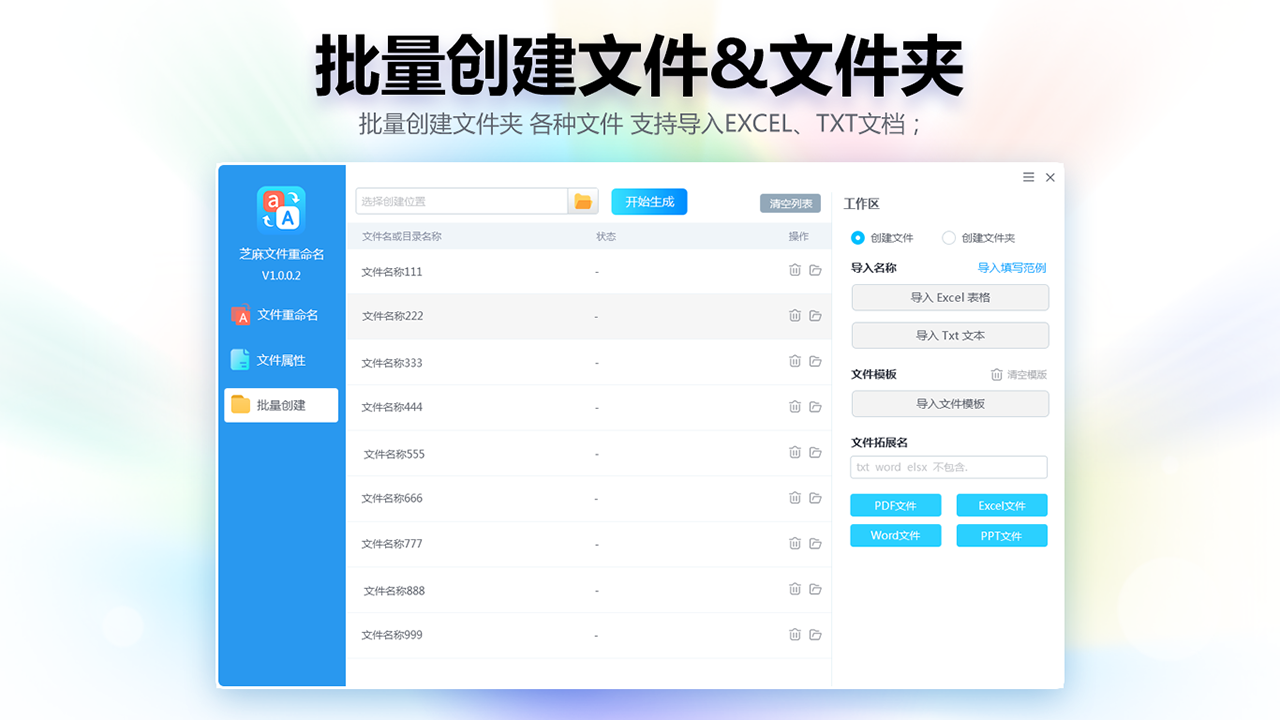Delete the 文件名称777 row with trash icon

pos(795,543)
